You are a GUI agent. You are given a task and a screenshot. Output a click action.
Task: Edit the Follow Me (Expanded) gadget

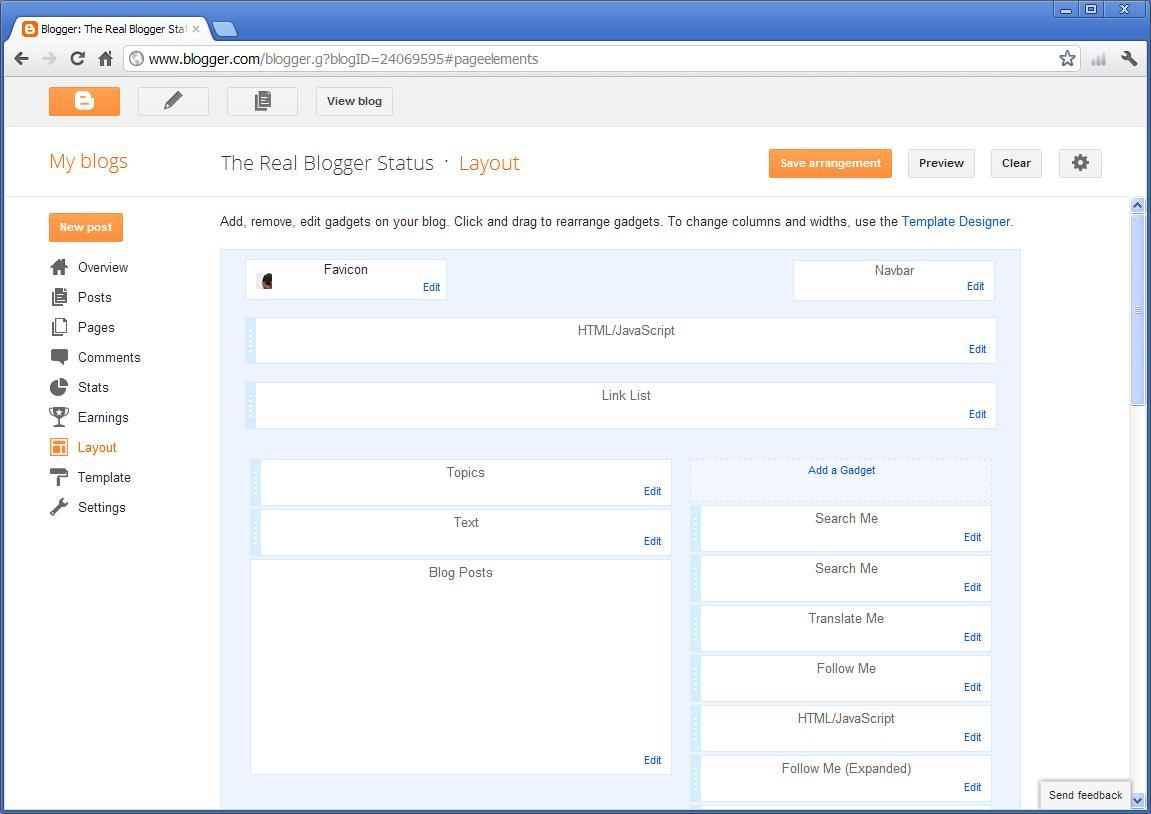tap(973, 788)
